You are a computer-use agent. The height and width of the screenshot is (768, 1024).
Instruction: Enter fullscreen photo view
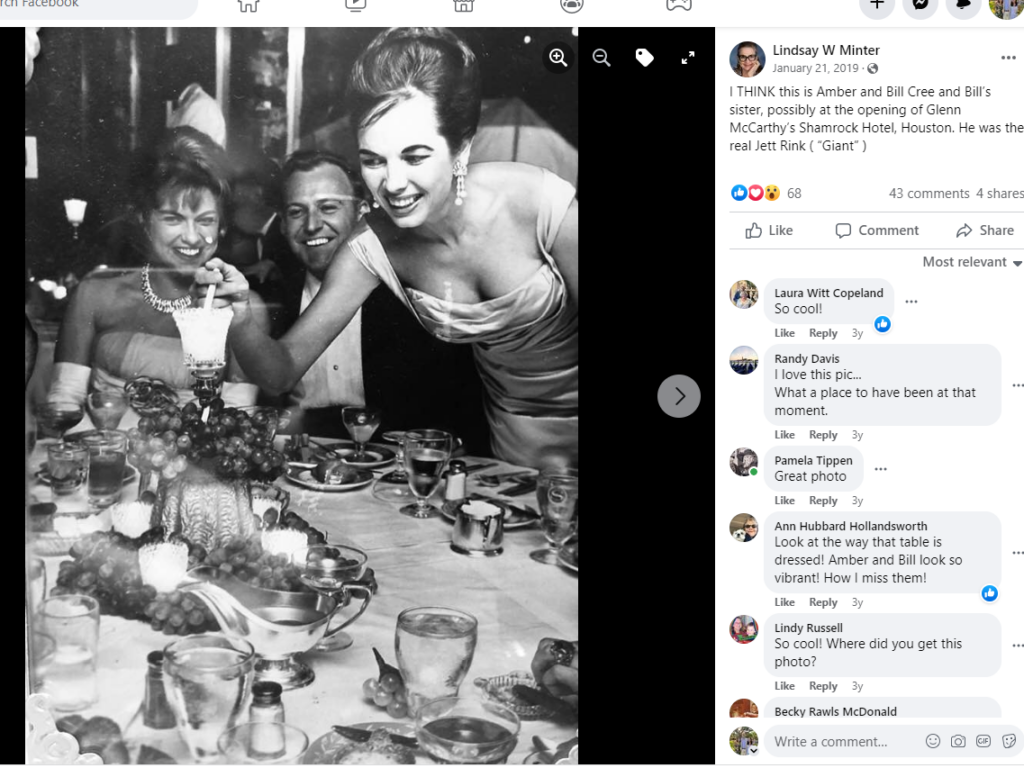[688, 58]
